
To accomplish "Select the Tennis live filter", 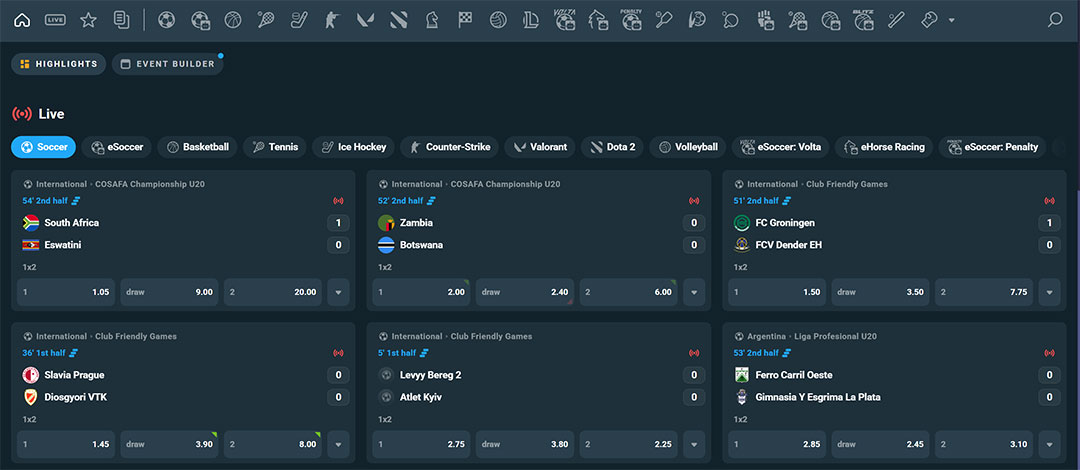I will pyautogui.click(x=275, y=147).
